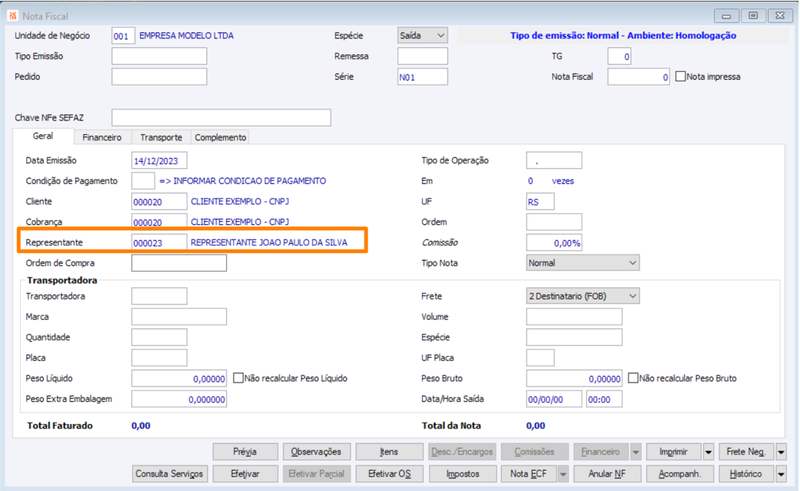Screen dimensions: 800x491
Task: Click Consulta Serviços button
Action: pyautogui.click(x=169, y=474)
